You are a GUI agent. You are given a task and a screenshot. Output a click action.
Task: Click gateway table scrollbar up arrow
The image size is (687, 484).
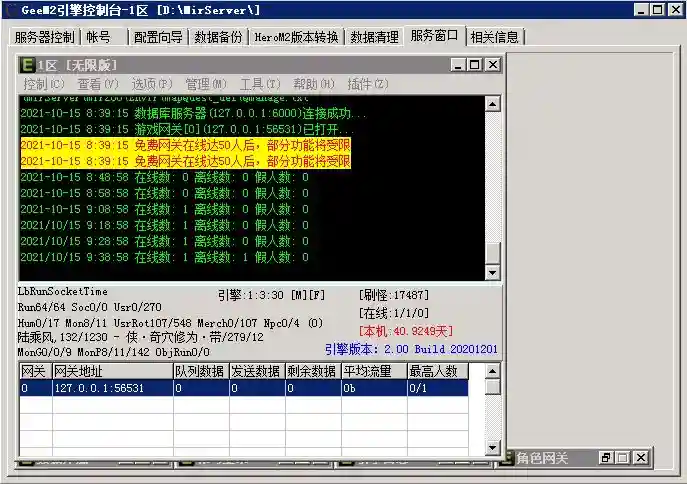tap(492, 371)
